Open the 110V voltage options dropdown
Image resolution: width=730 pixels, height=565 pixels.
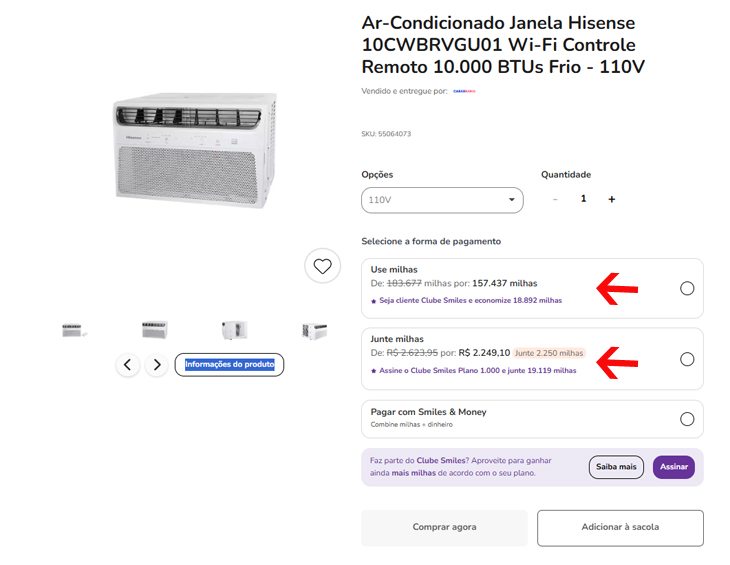click(442, 200)
